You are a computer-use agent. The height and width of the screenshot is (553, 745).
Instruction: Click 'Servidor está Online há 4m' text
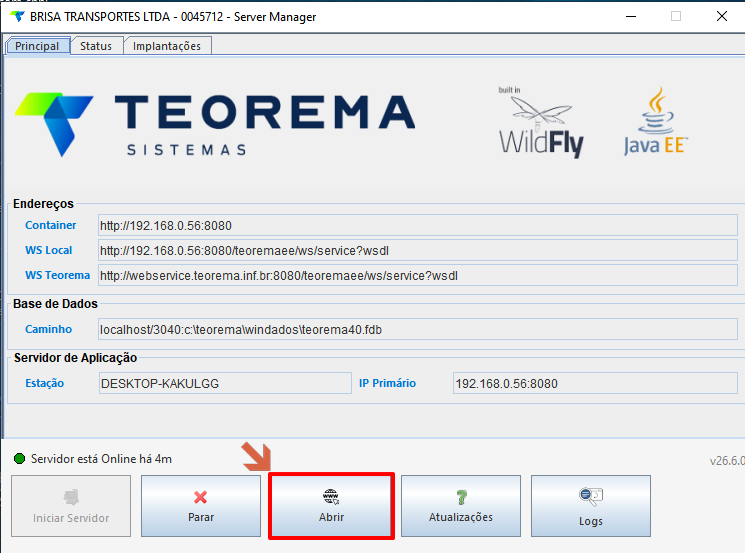101,459
